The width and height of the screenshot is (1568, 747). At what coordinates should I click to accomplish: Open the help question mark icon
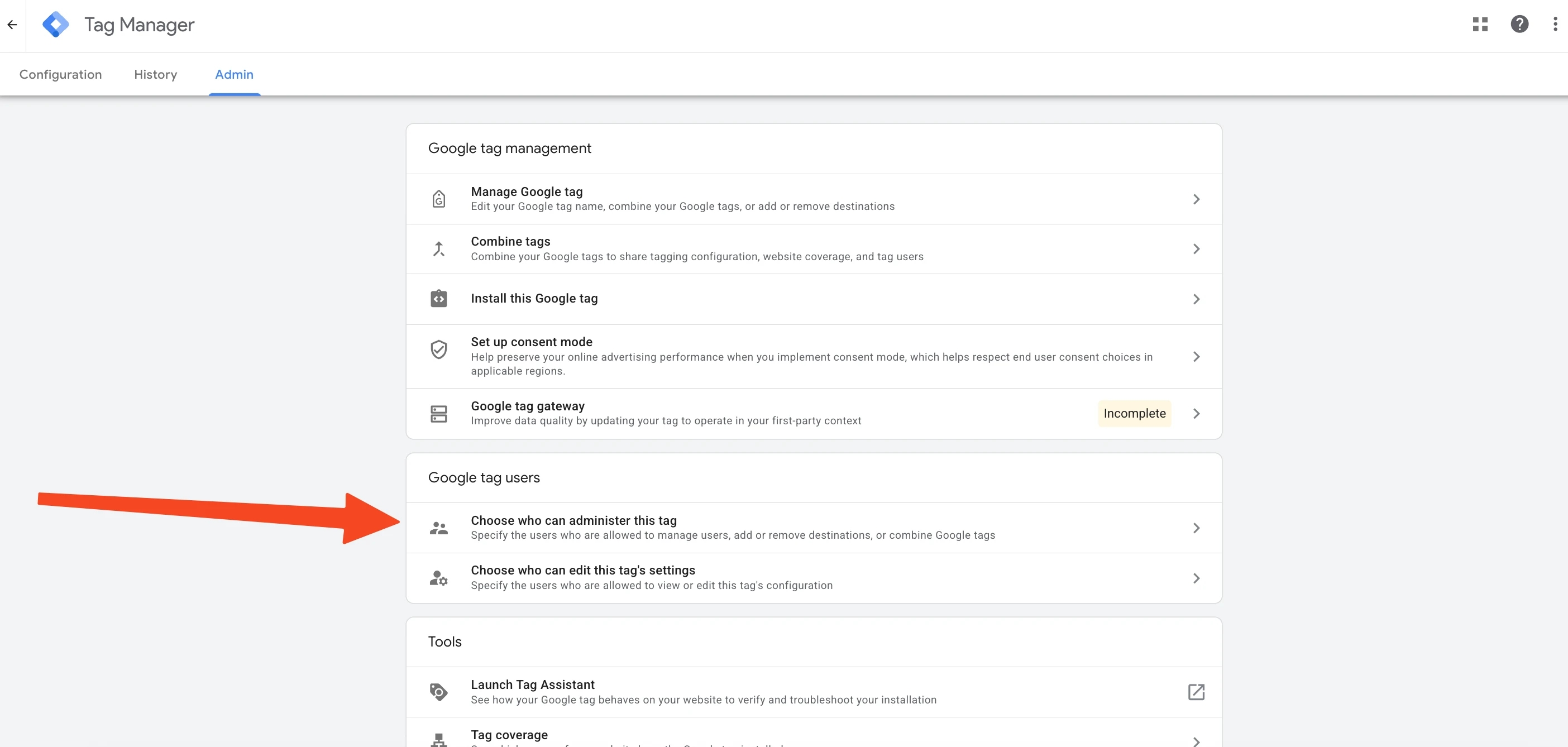click(1519, 25)
